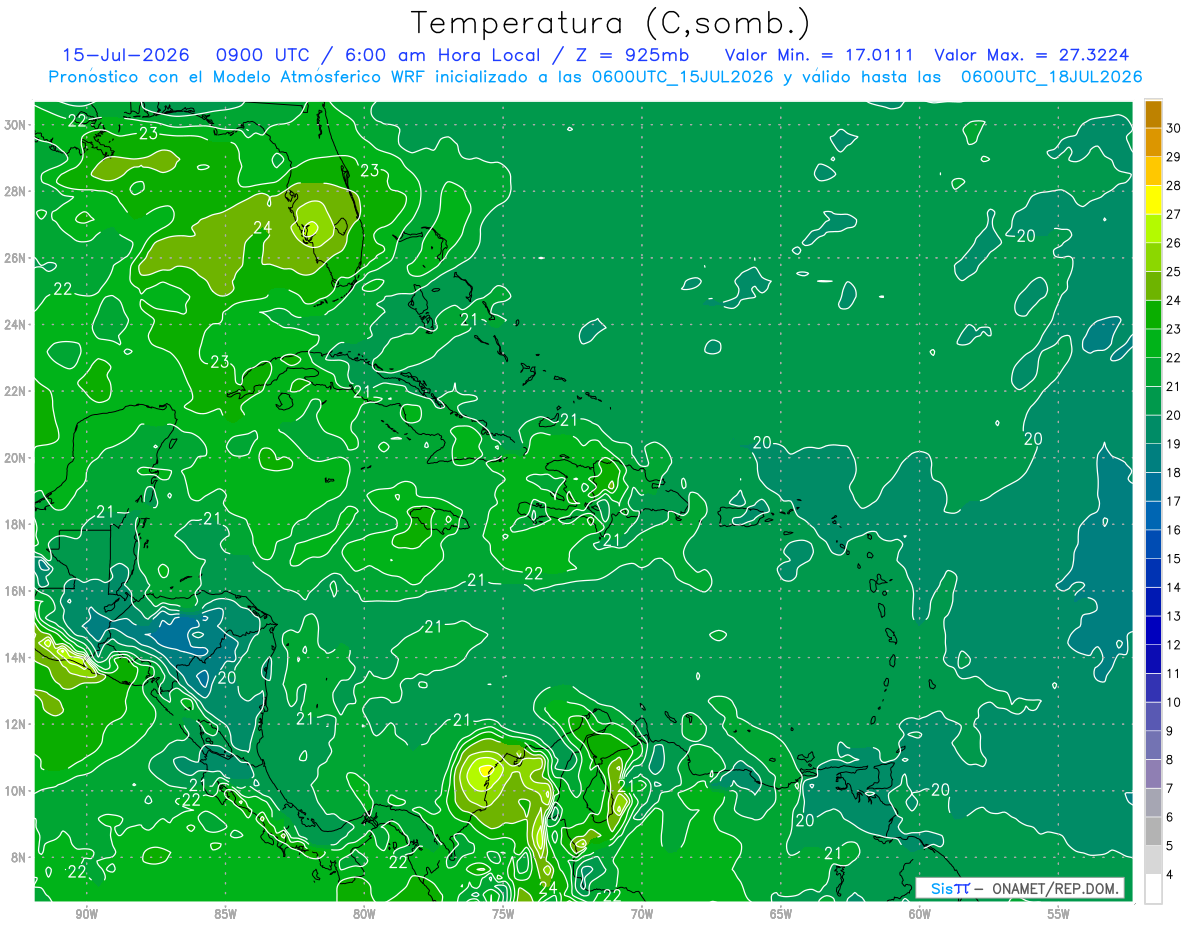Screen dimensions: 1200x927
Task: Click legend scale number 19
Action: click(1174, 444)
